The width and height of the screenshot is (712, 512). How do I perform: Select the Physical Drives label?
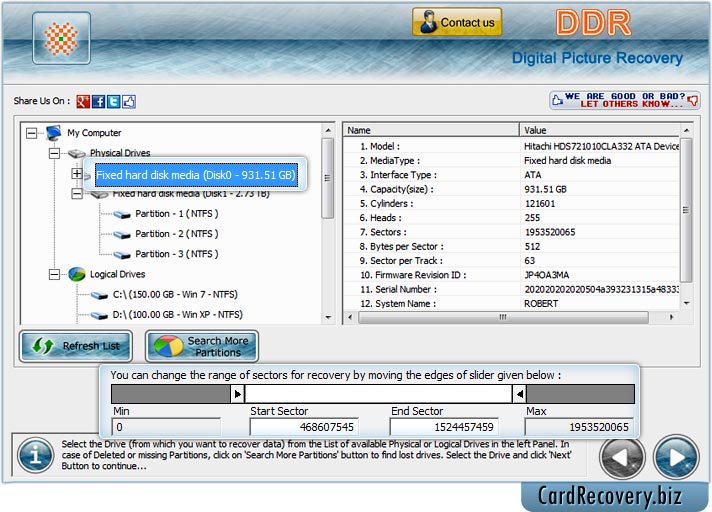tap(120, 153)
